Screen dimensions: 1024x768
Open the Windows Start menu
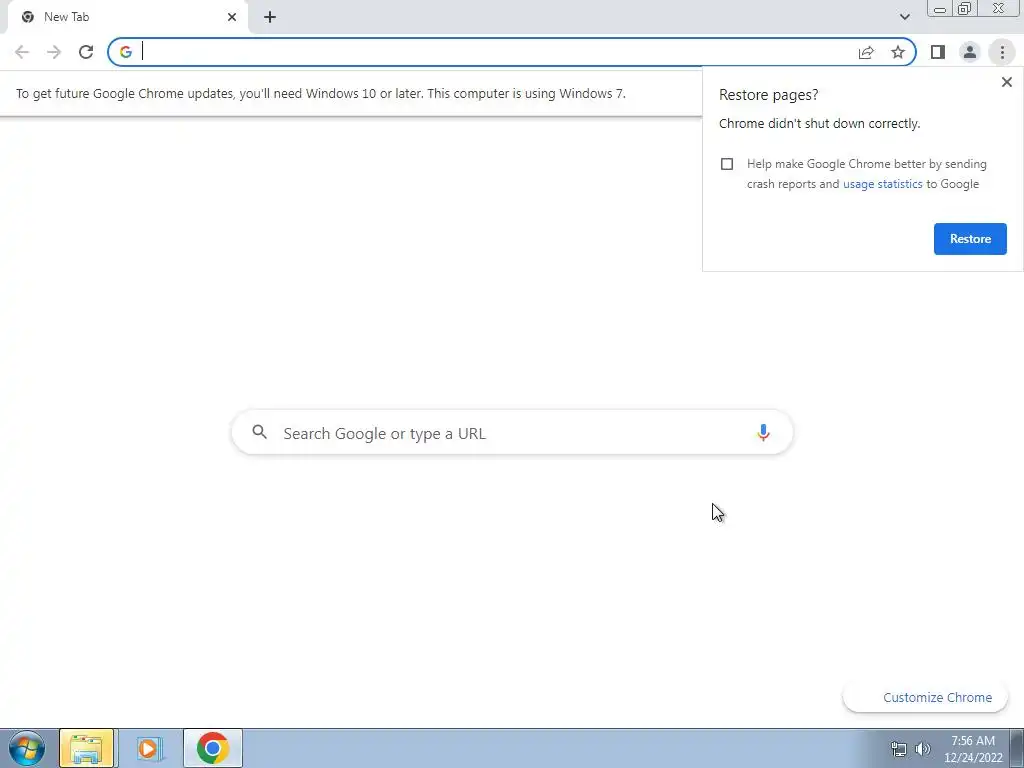pos(27,748)
